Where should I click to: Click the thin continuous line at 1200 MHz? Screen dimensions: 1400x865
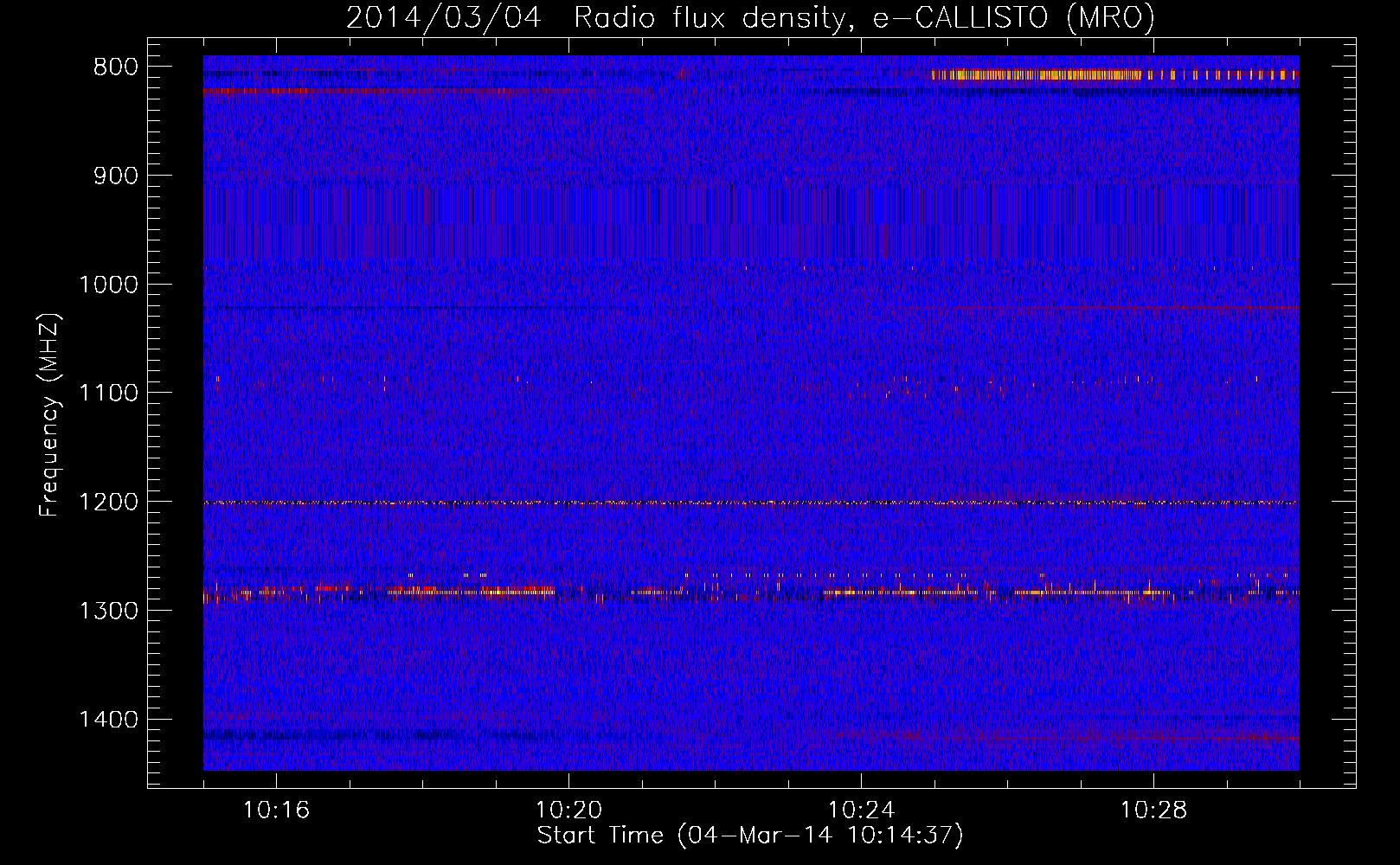click(751, 503)
